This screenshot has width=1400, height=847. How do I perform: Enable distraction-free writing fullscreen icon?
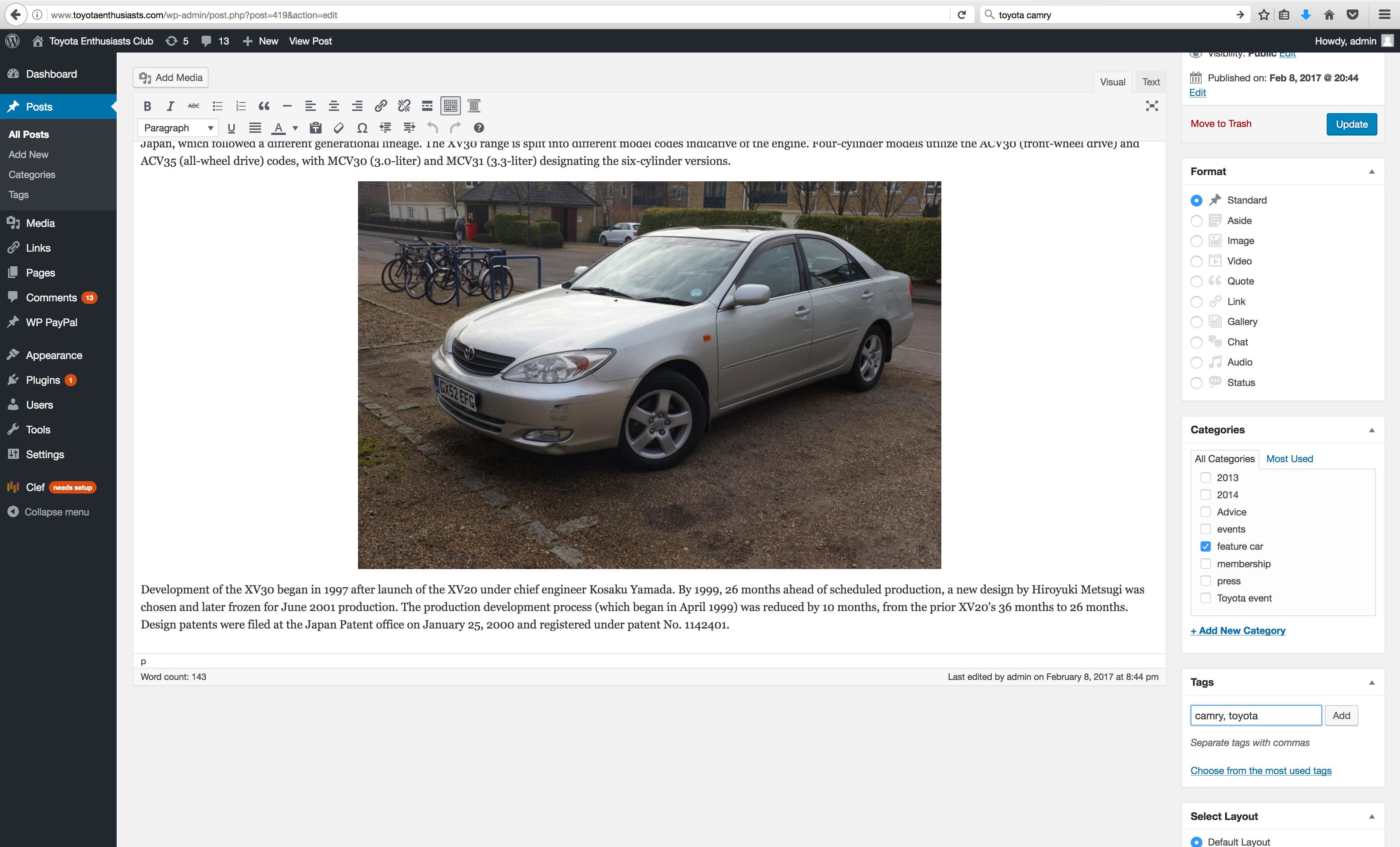[1151, 106]
